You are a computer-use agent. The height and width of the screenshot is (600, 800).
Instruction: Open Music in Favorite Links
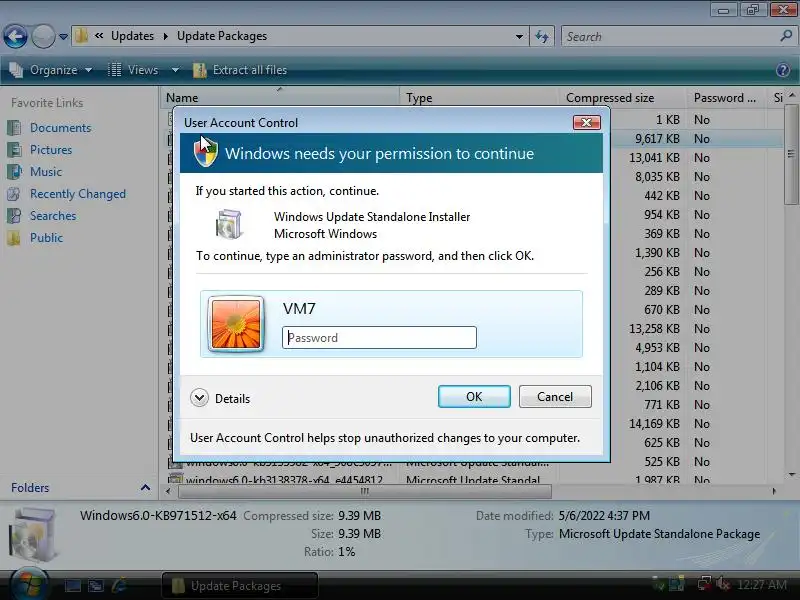(45, 171)
